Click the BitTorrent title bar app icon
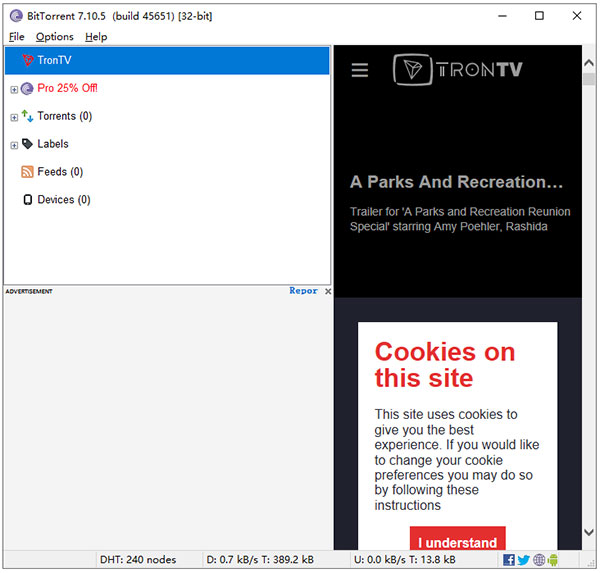Image resolution: width=600 pixels, height=573 pixels. (16, 16)
